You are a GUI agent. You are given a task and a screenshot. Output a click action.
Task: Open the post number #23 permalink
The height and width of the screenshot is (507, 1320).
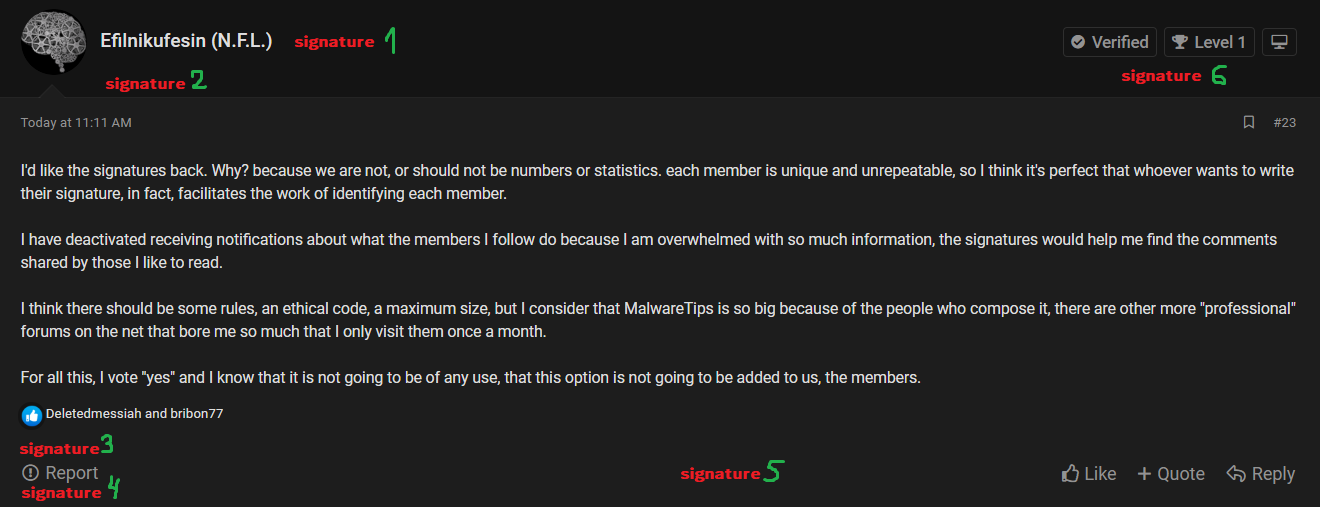[1284, 123]
